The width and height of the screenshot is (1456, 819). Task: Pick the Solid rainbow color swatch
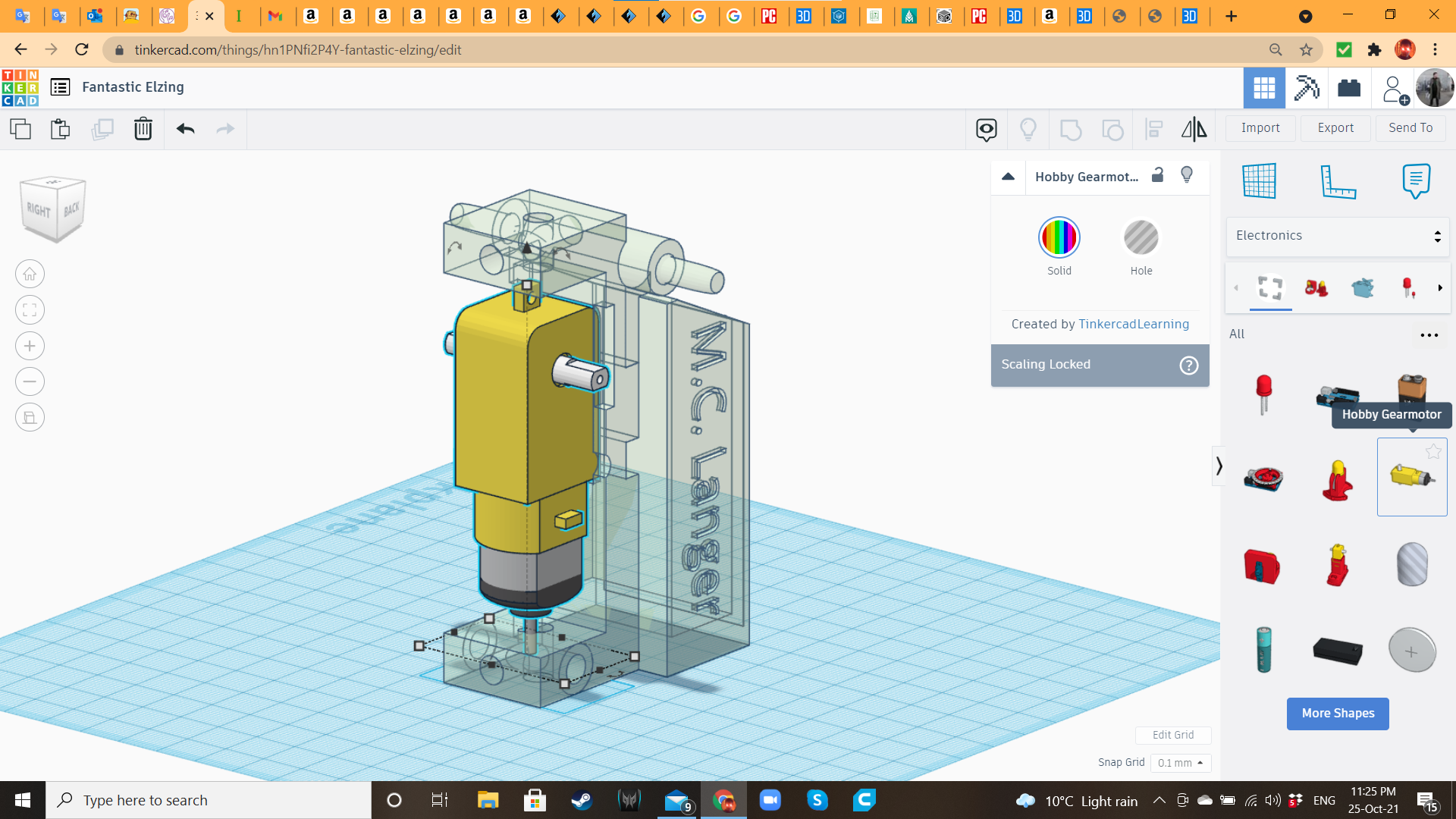coord(1059,238)
